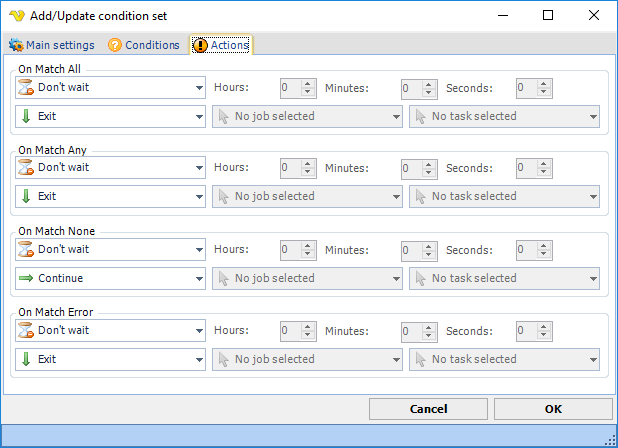
Task: Click the application logo in title bar
Action: coord(17,16)
